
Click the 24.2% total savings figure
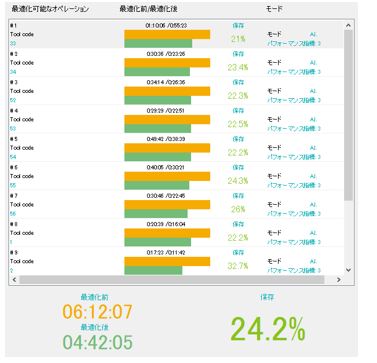(268, 330)
